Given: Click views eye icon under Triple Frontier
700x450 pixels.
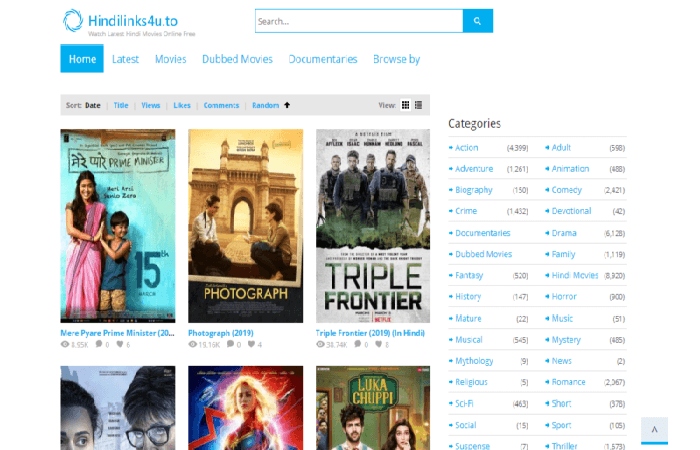Looking at the screenshot, I should point(320,344).
